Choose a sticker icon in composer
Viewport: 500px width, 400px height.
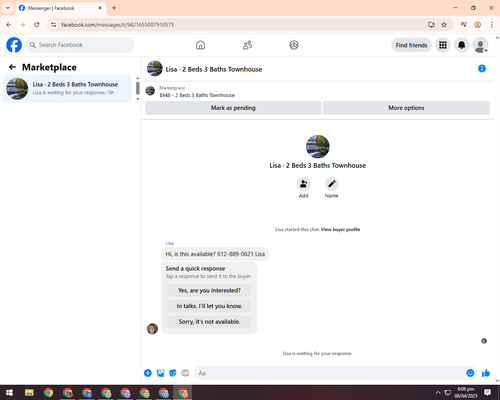(x=173, y=373)
